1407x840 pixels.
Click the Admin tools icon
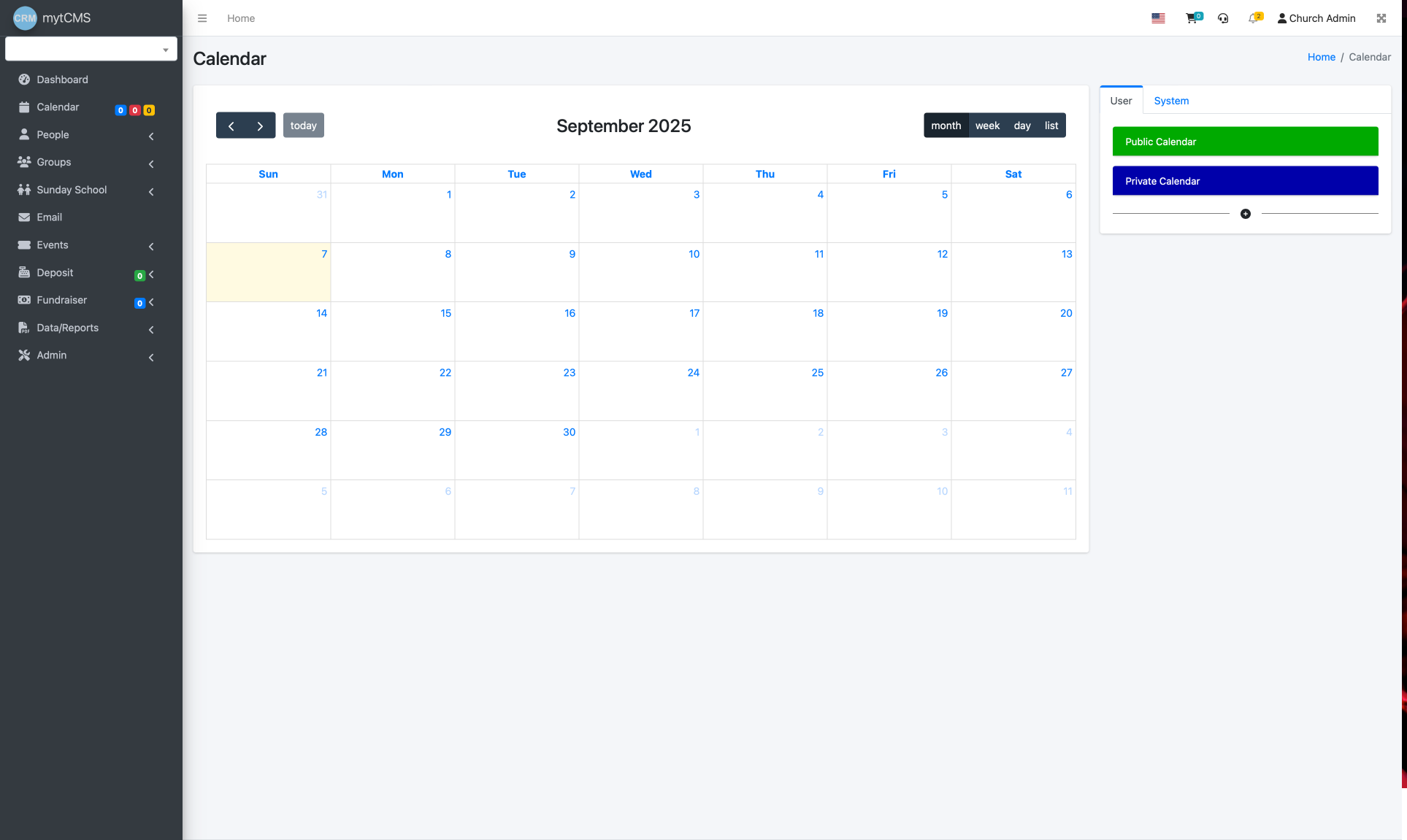click(24, 355)
